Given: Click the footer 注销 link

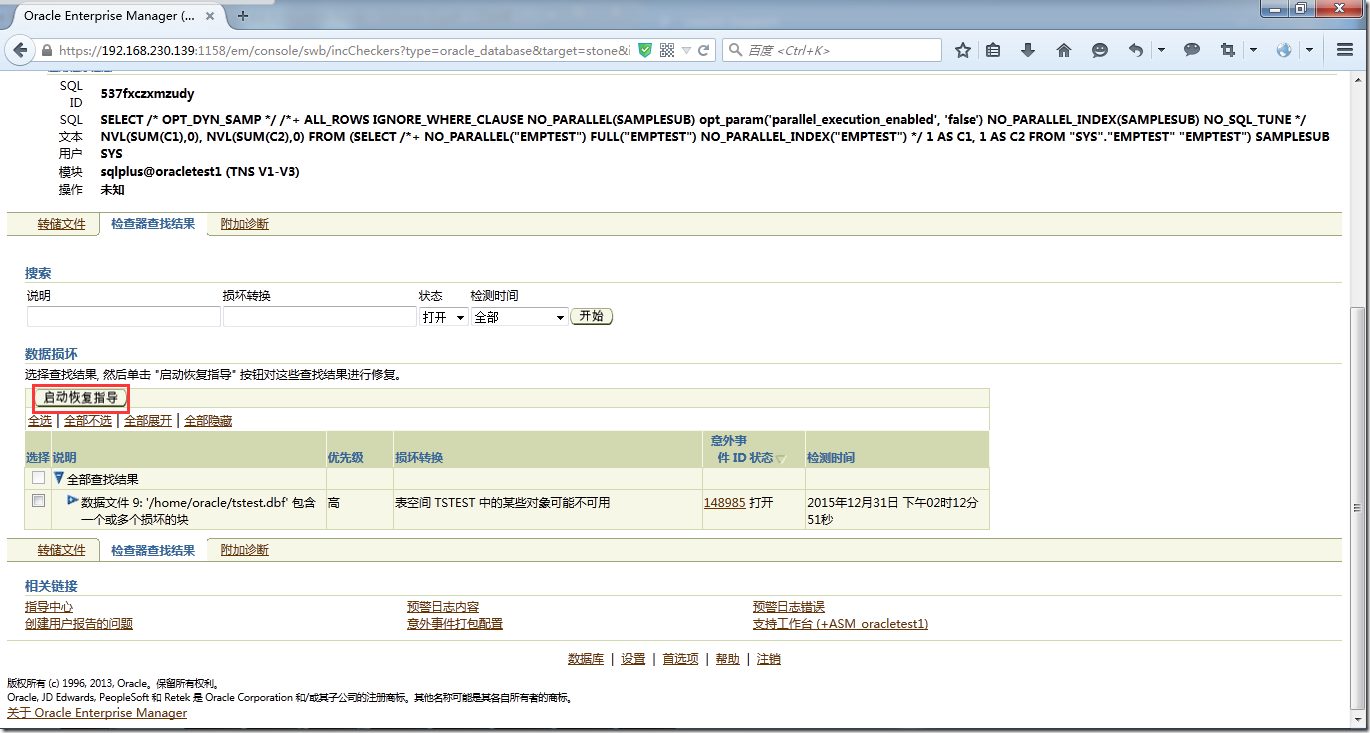Looking at the screenshot, I should point(769,659).
